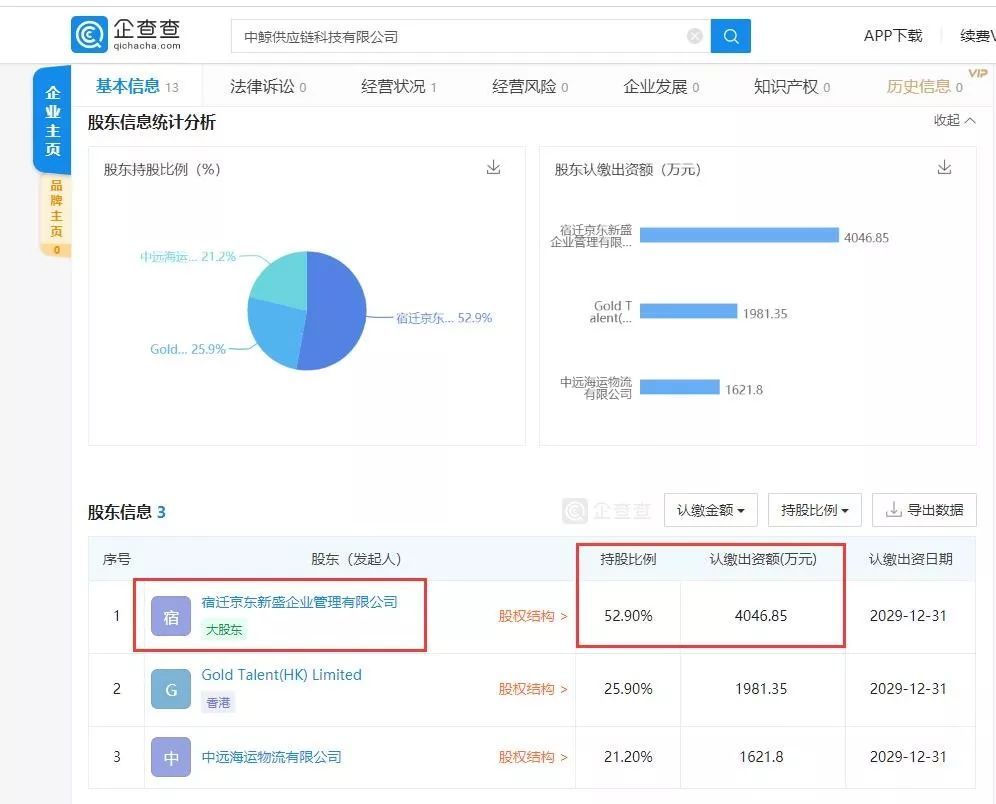This screenshot has height=804, width=996.
Task: Click the 认缴出资日期 column header
Action: pyautogui.click(x=910, y=559)
